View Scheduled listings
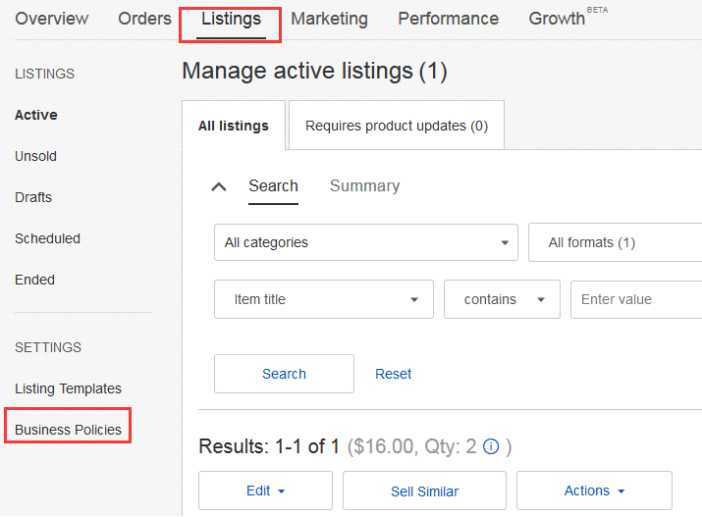Image resolution: width=702 pixels, height=517 pixels. coord(47,239)
